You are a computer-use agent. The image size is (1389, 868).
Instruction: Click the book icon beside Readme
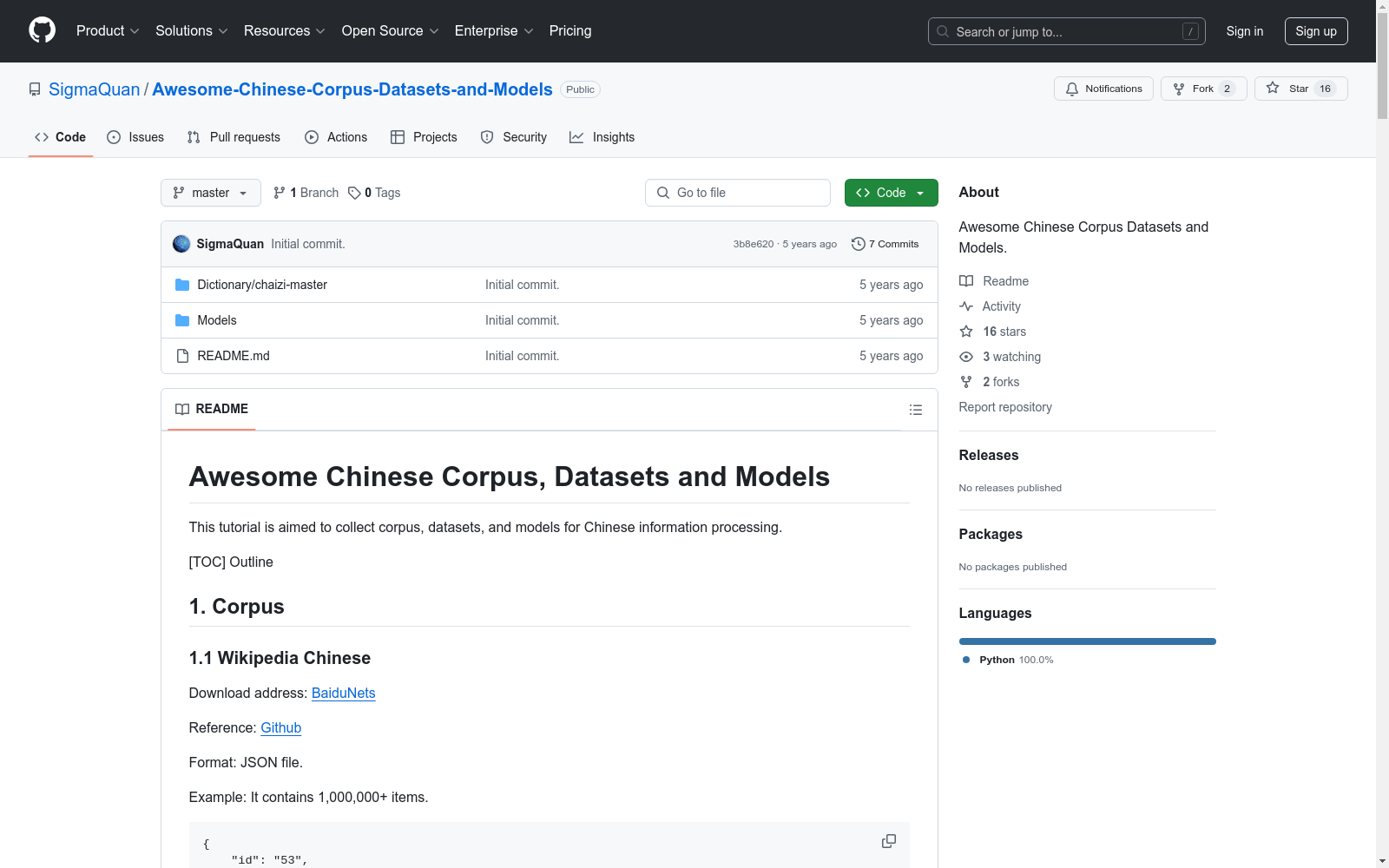[966, 281]
